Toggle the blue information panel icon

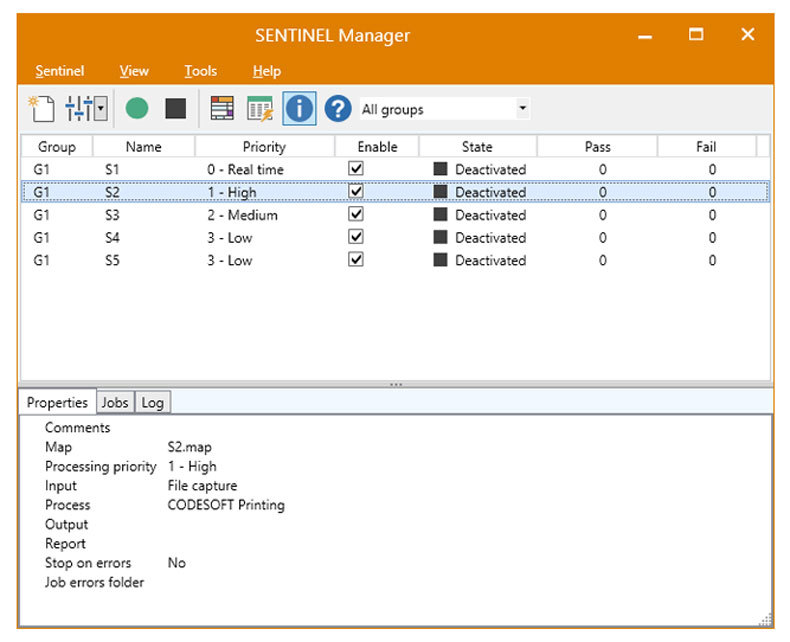click(x=299, y=108)
